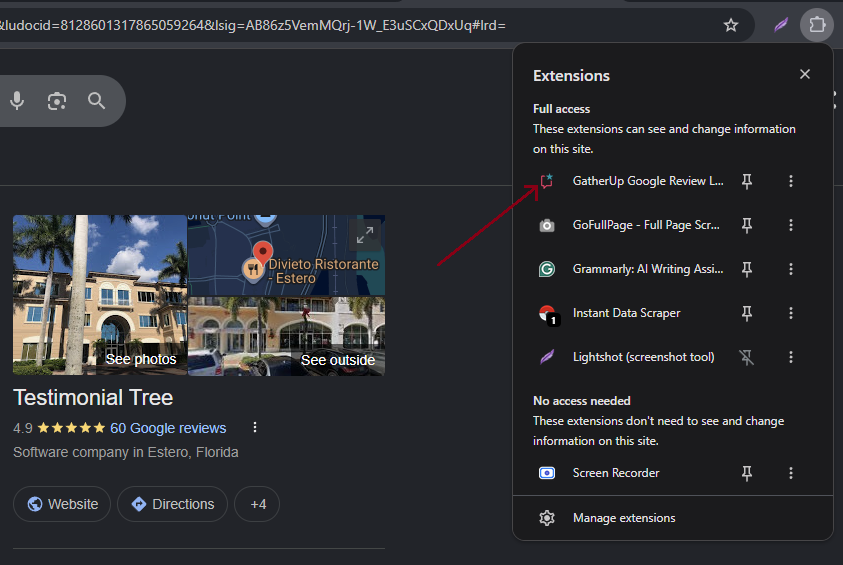Unpin the GatherUp Google Review extension
The width and height of the screenshot is (843, 565).
click(747, 181)
